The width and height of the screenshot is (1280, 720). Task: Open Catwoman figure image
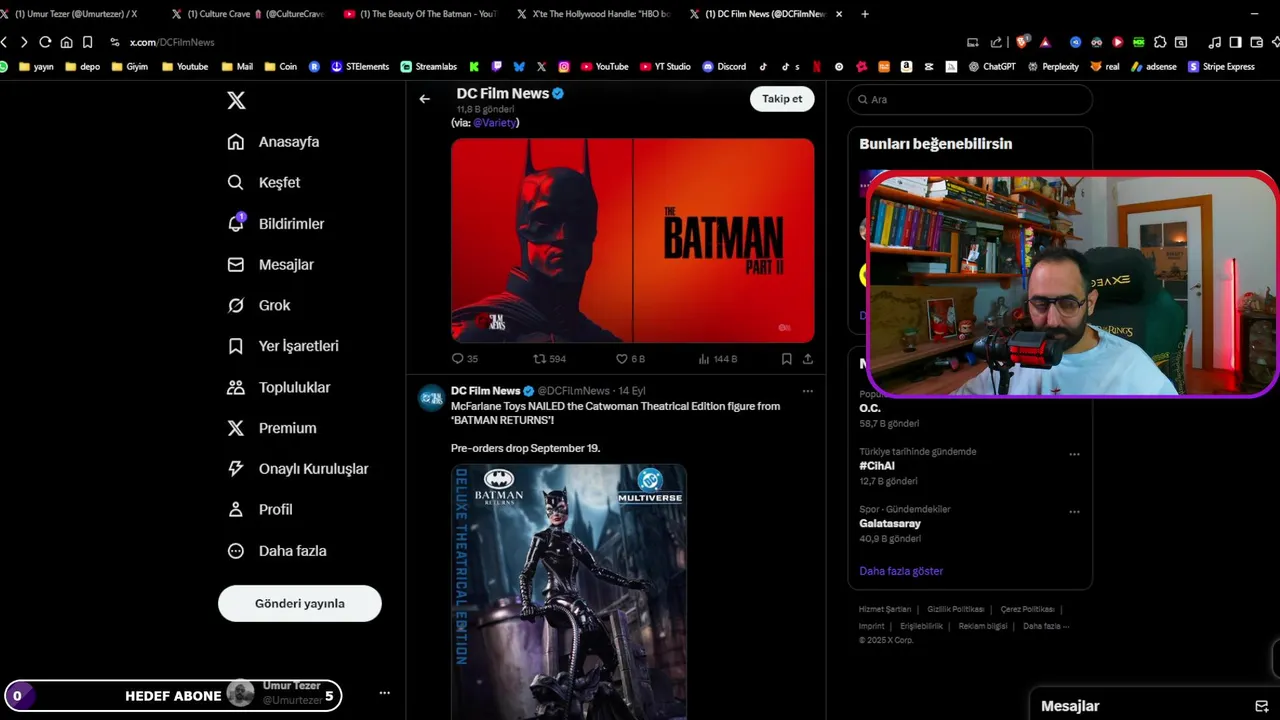569,592
